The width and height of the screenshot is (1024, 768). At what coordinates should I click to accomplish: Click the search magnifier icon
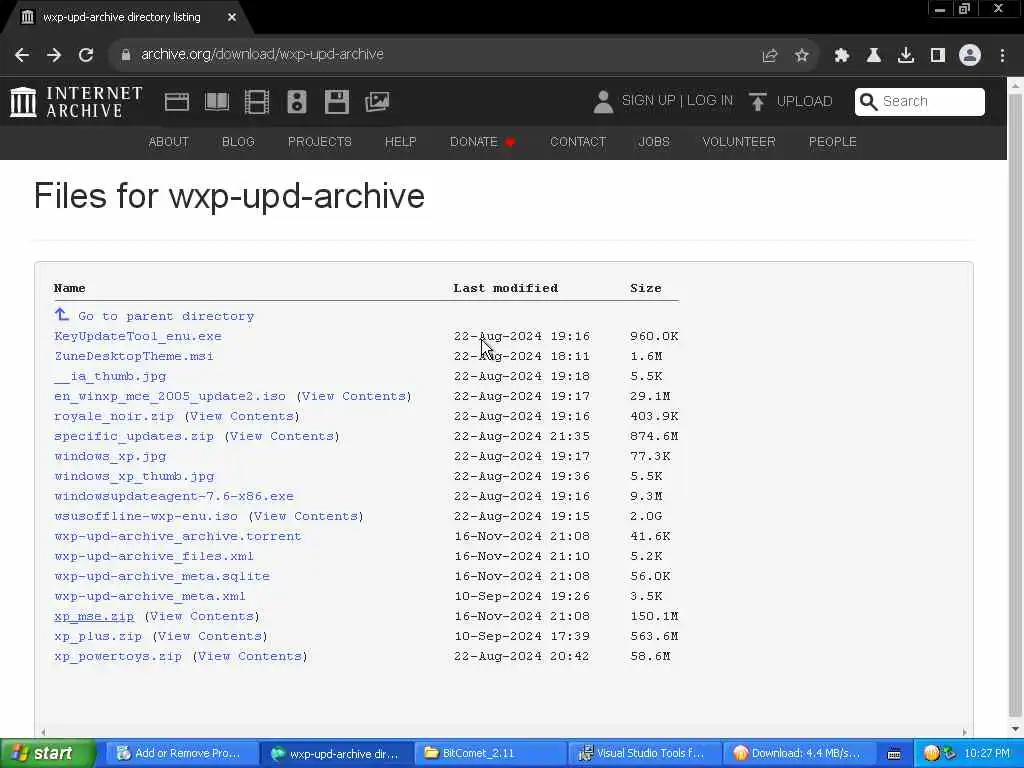click(x=868, y=102)
